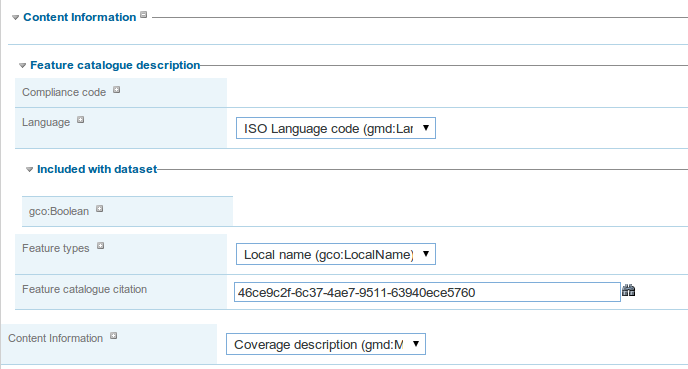
Task: Click the Feature types label
Action: (x=56, y=248)
